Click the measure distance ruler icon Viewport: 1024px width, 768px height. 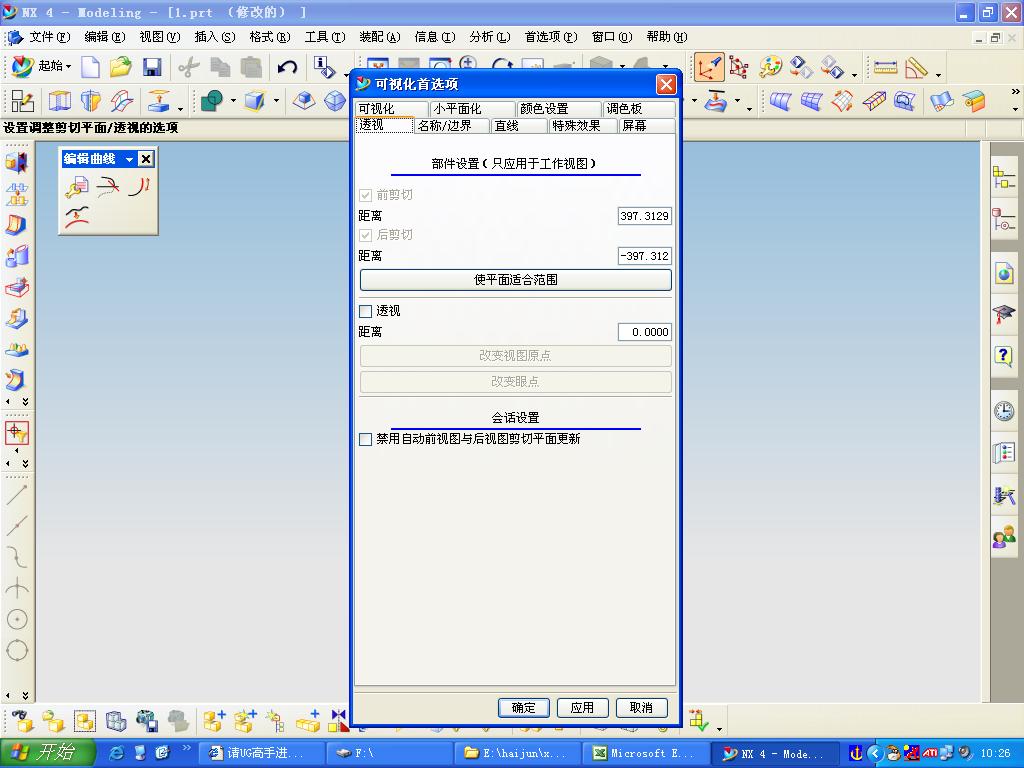[x=886, y=67]
